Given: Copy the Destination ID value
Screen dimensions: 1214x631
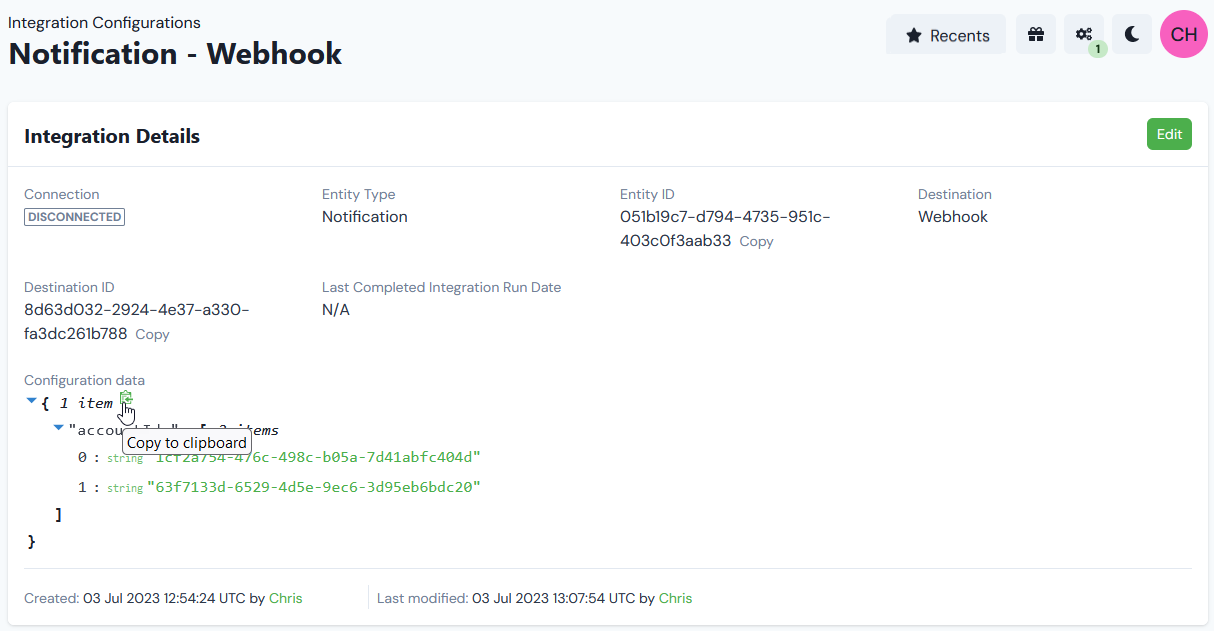Looking at the screenshot, I should [152, 334].
